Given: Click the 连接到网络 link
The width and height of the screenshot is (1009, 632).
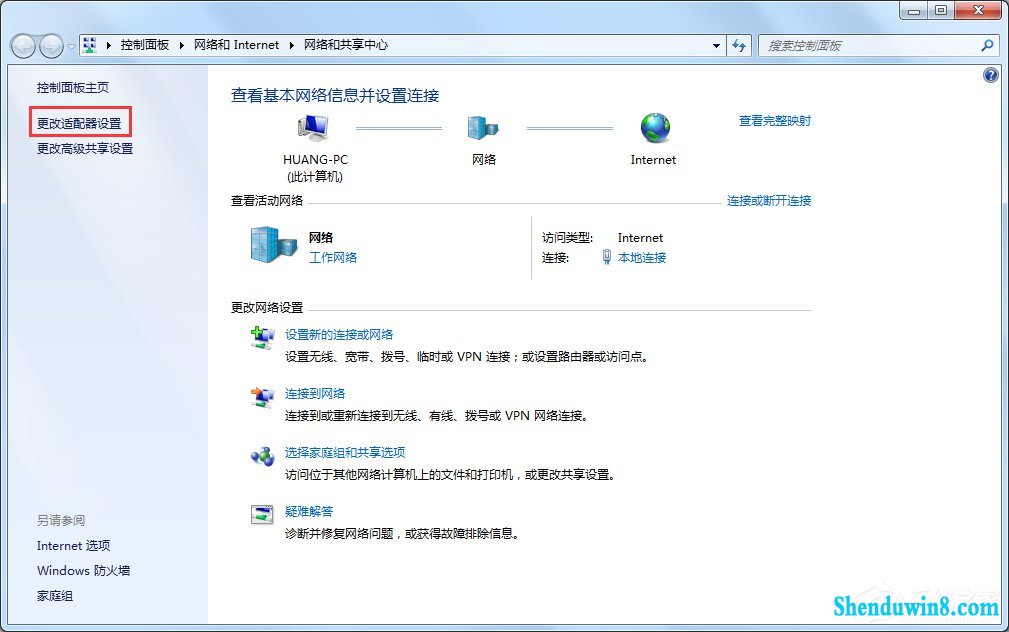Looking at the screenshot, I should pos(315,393).
